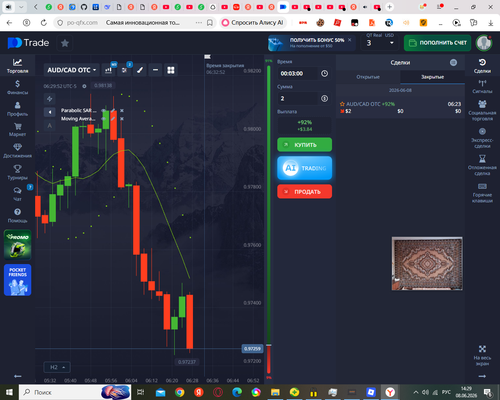Open the drawing tools brush icon
The width and height of the screenshot is (500, 400).
[x=140, y=70]
